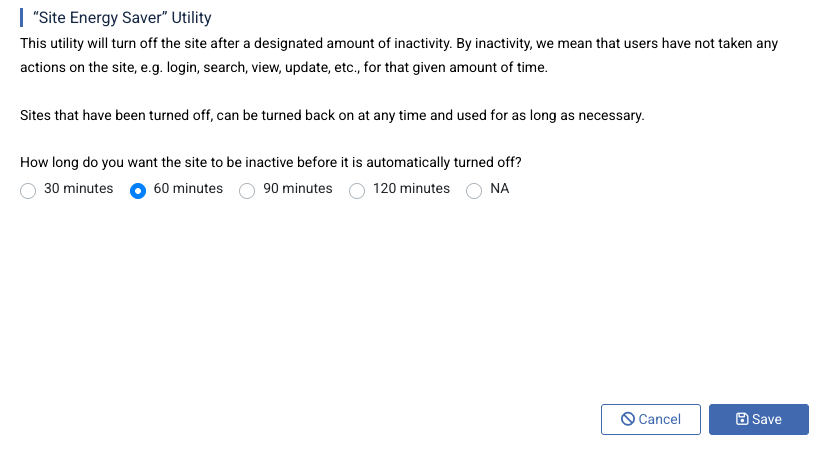Click the "30 minutes" text label
The image size is (816, 450).
79,188
